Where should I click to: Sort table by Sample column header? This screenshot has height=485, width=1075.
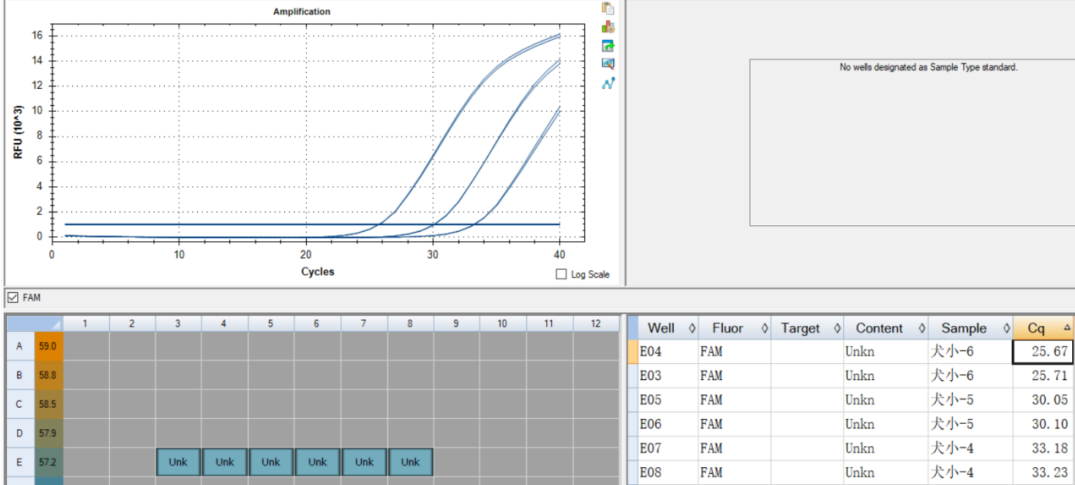pyautogui.click(x=970, y=329)
